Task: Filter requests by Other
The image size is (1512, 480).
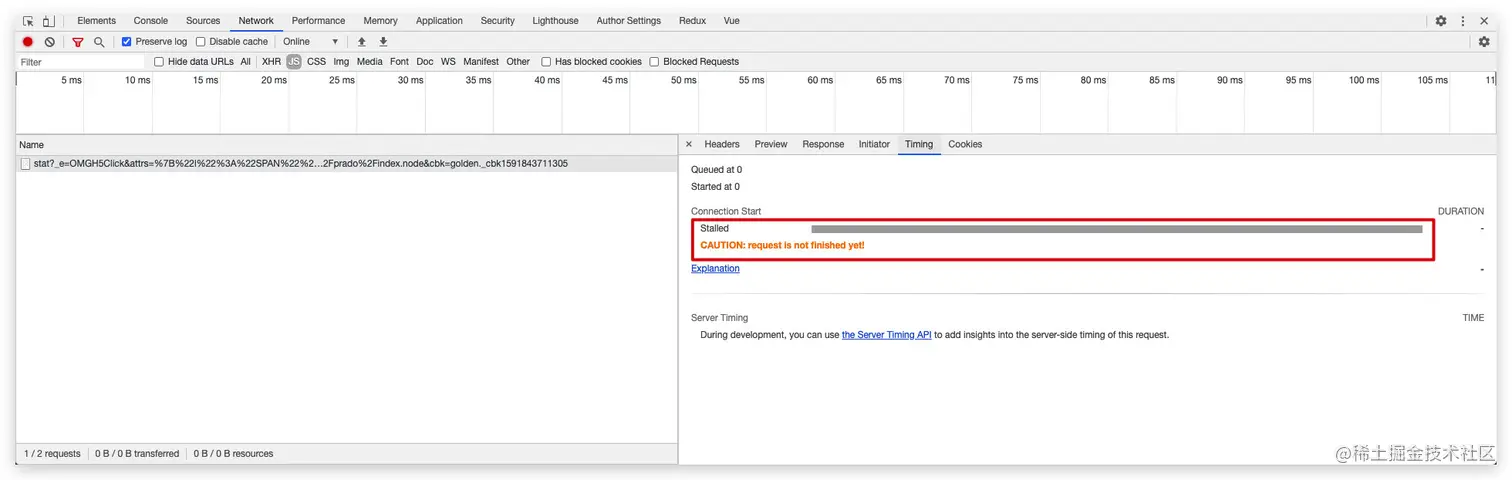Action: (x=518, y=62)
